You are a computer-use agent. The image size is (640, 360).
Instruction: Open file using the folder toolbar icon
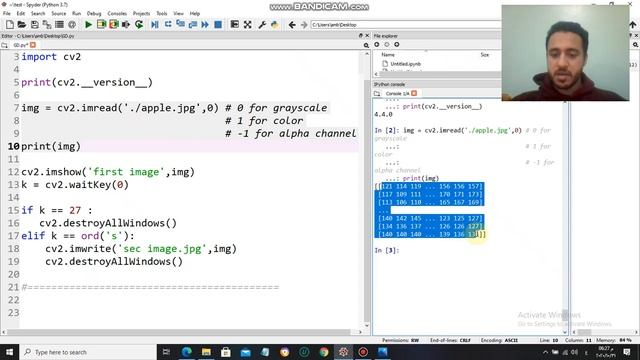[22, 25]
